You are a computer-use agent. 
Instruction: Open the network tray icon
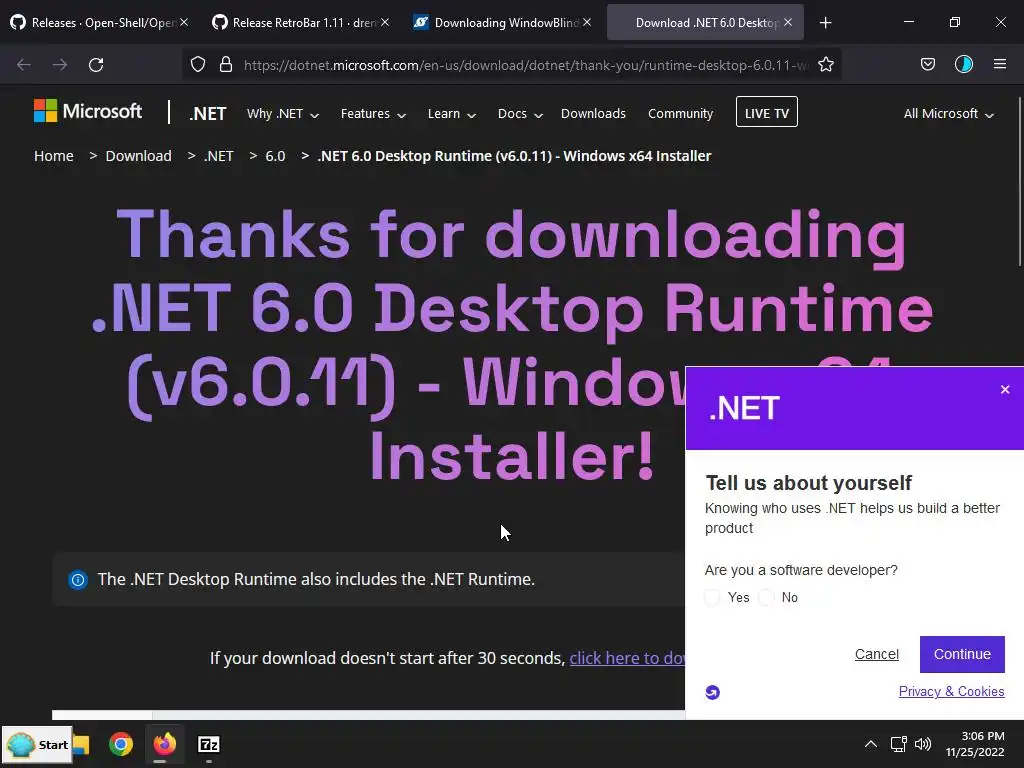click(899, 744)
